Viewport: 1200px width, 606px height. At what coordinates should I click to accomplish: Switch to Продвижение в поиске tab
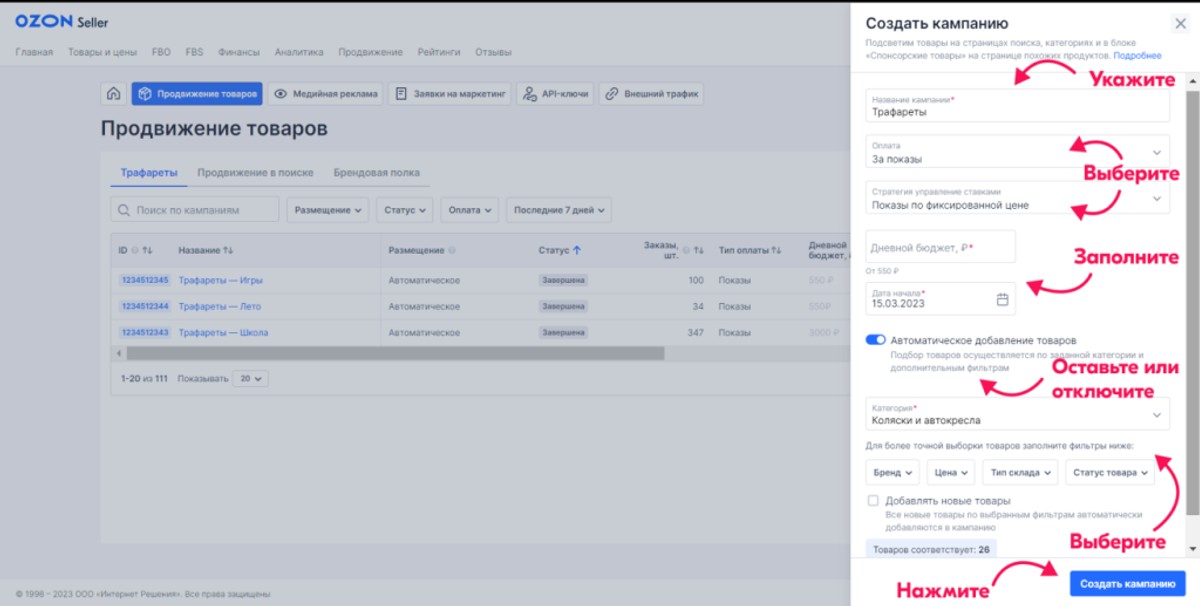coord(255,172)
